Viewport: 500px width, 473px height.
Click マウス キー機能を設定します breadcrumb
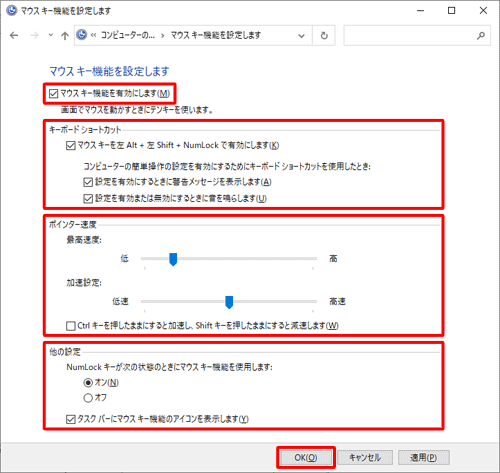coord(216,35)
